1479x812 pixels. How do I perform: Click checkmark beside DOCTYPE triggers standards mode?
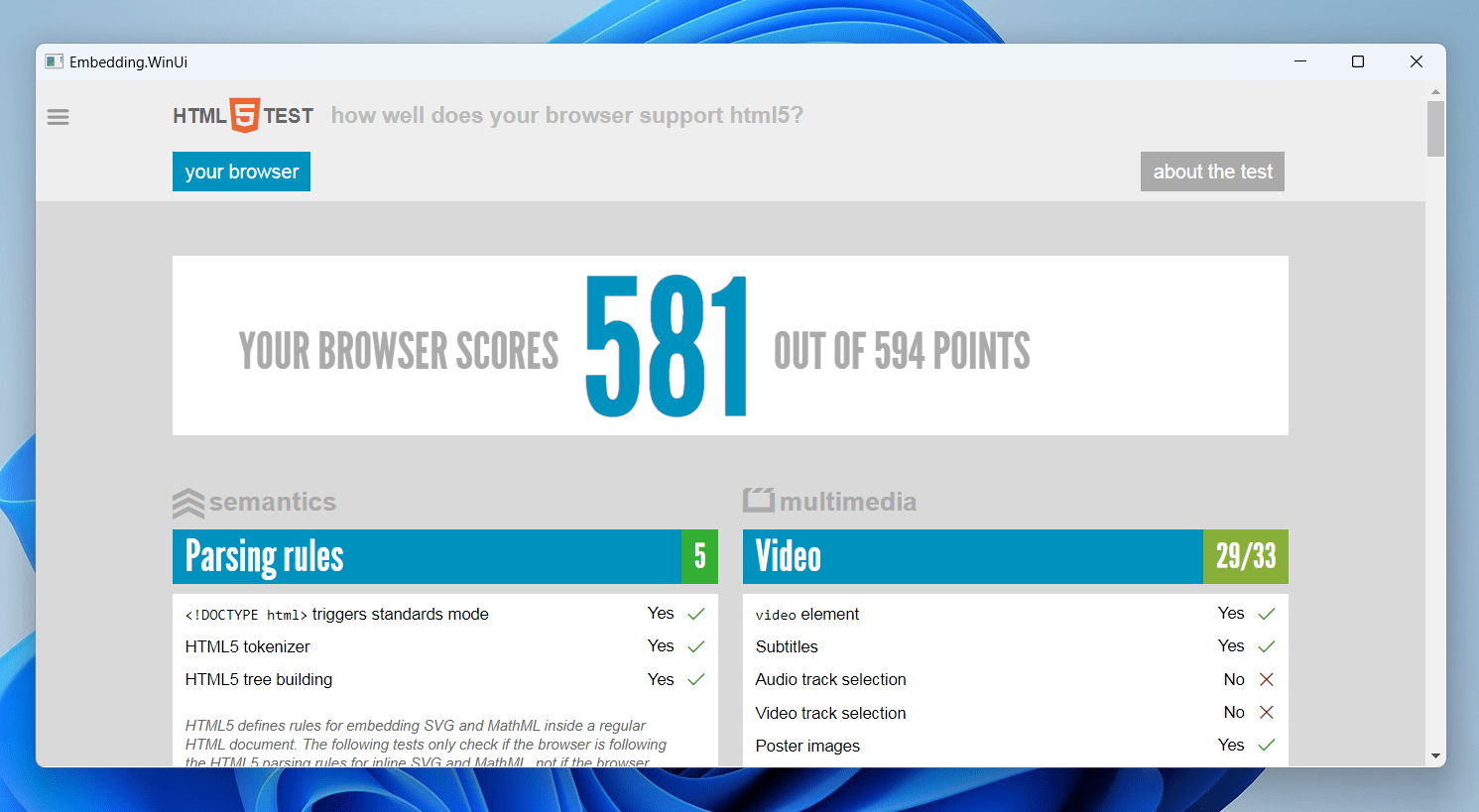coord(696,614)
